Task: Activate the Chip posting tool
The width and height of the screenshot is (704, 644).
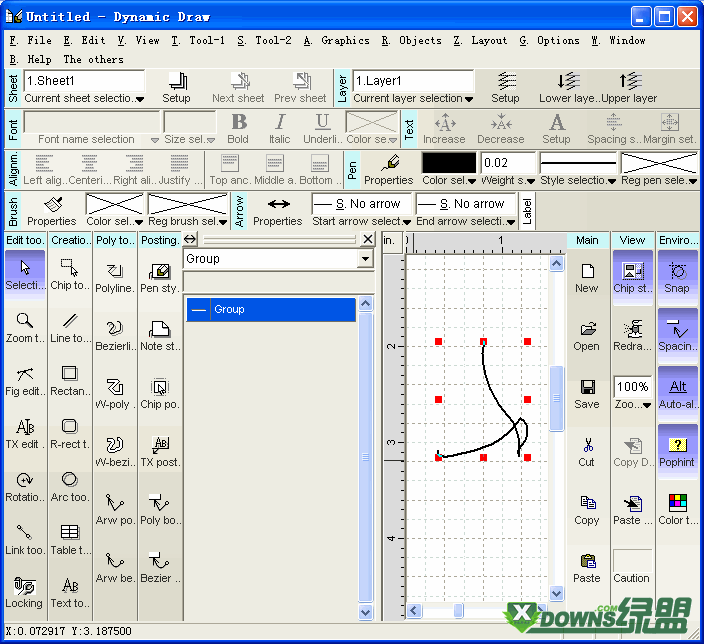Action: (x=160, y=394)
